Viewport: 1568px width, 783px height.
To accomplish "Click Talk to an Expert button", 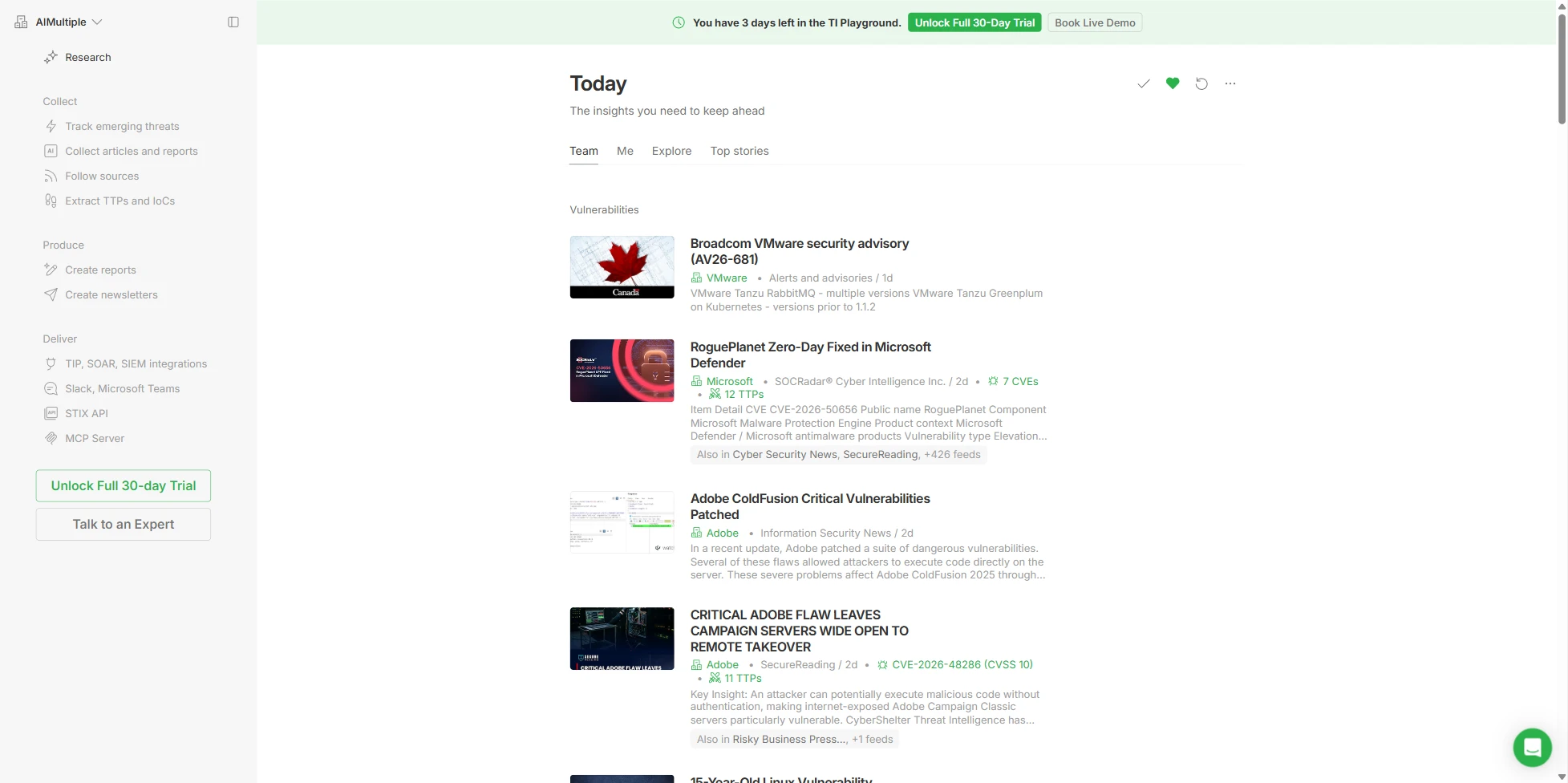I will click(x=124, y=524).
